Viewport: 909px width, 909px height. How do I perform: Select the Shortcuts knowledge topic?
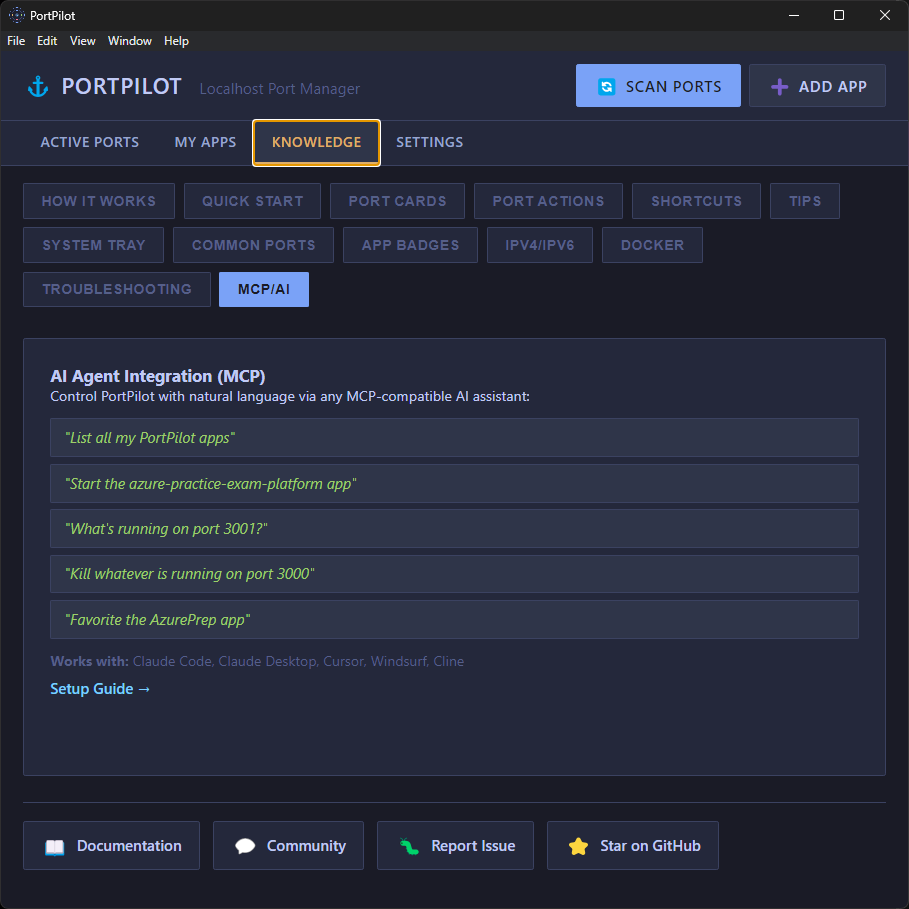[696, 201]
